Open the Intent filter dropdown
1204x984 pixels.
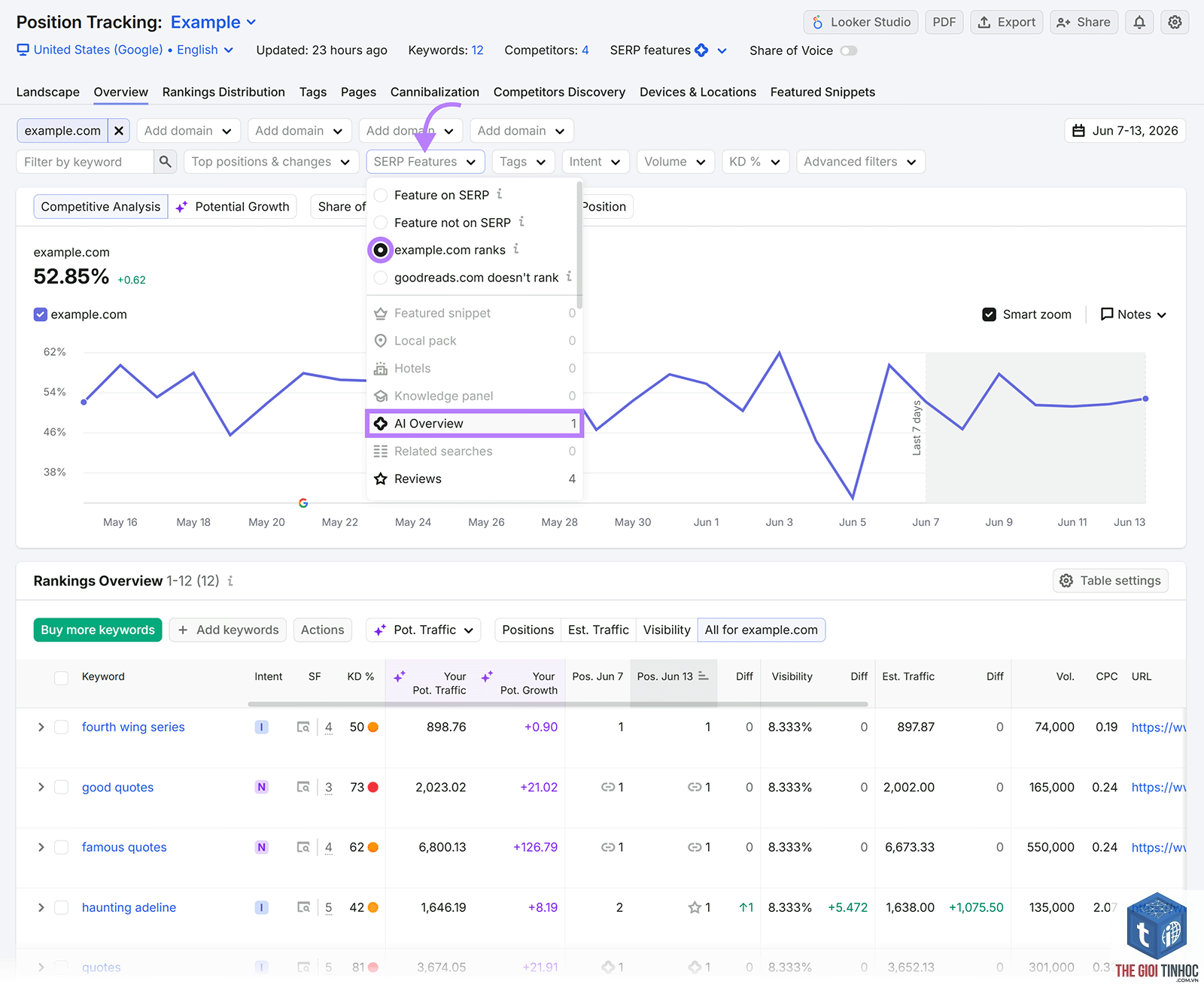[594, 162]
